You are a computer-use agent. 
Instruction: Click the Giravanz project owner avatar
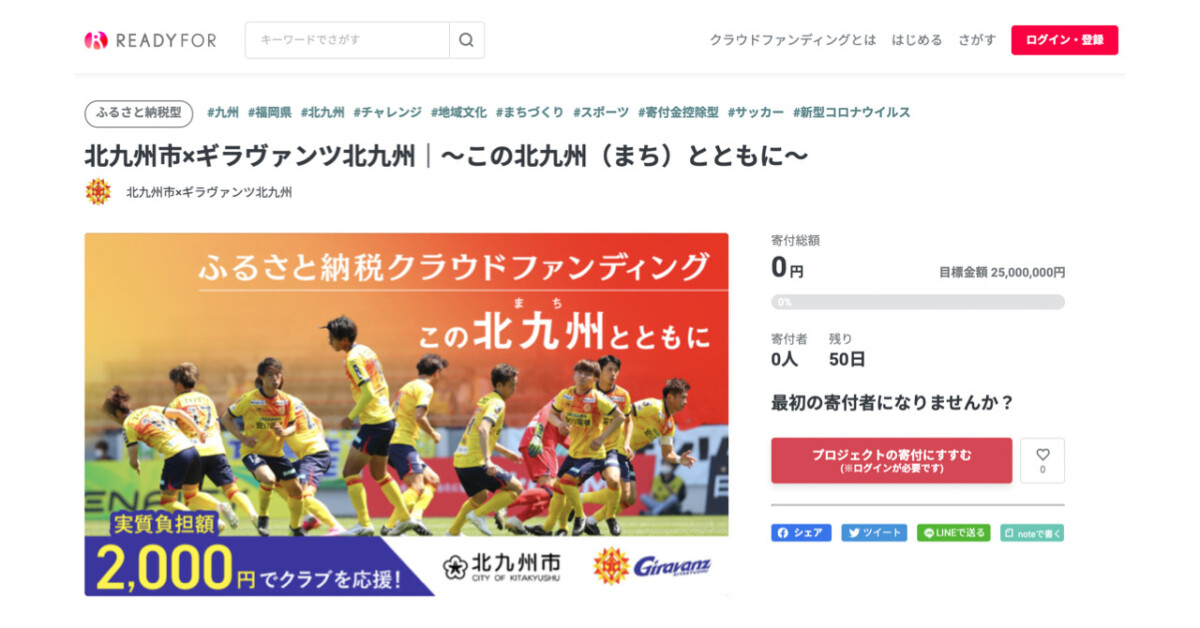coord(98,192)
